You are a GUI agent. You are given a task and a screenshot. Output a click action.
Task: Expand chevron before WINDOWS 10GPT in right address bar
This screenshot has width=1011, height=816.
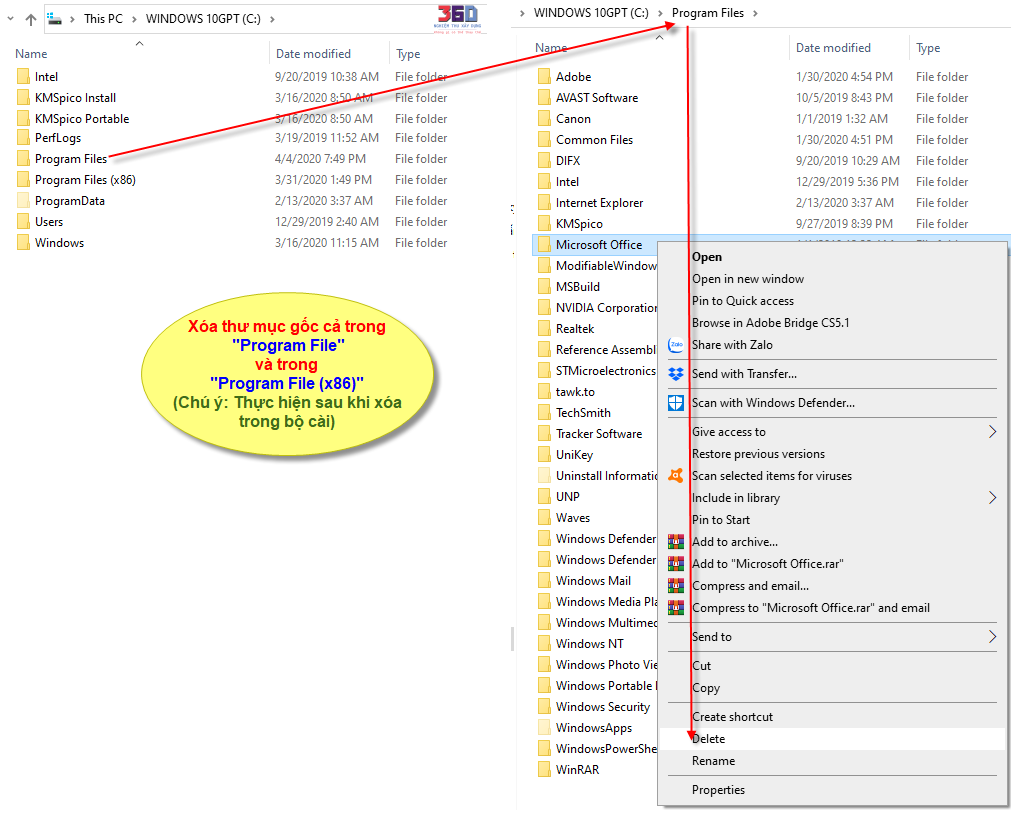522,13
